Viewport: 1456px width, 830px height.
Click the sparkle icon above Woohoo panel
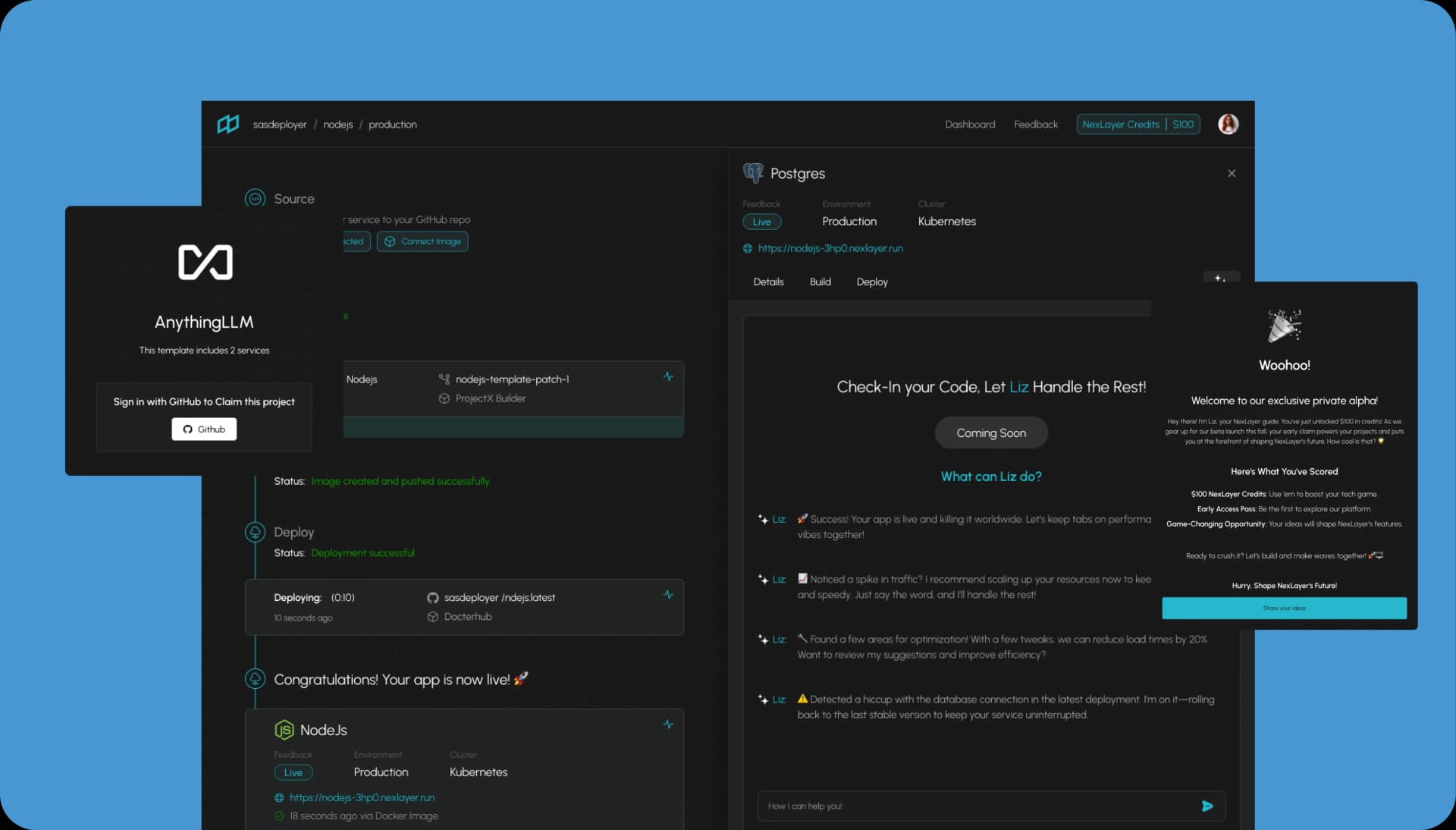[x=1220, y=278]
